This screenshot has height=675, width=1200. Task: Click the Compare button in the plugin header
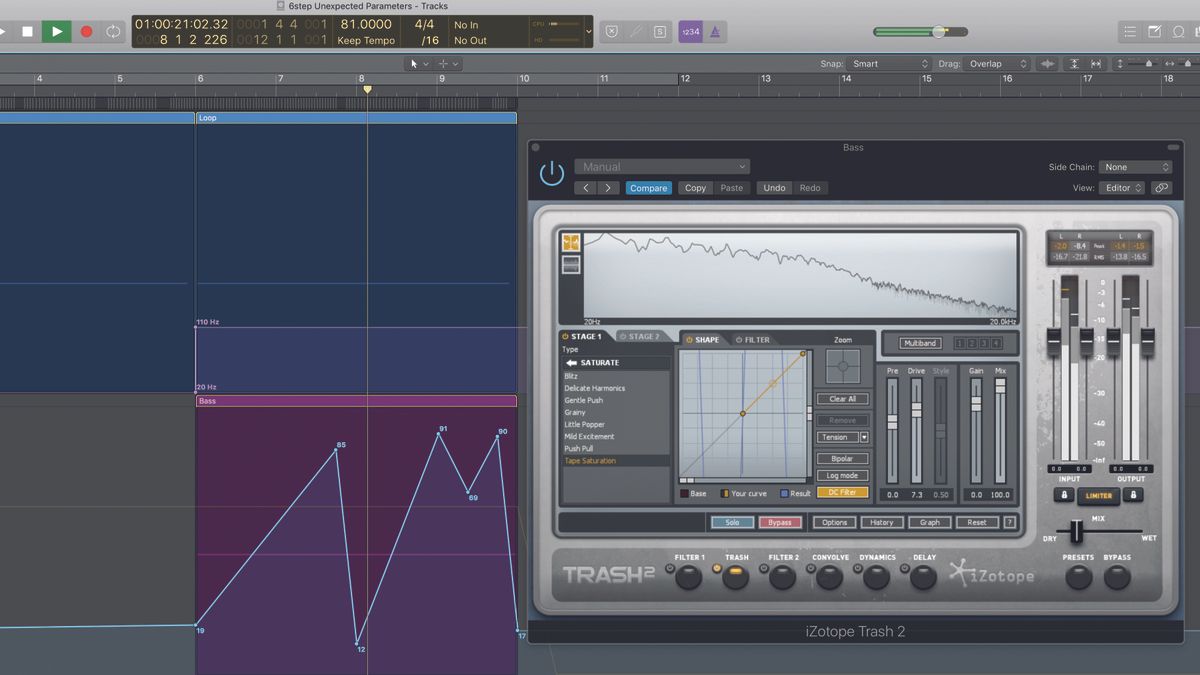(x=648, y=187)
